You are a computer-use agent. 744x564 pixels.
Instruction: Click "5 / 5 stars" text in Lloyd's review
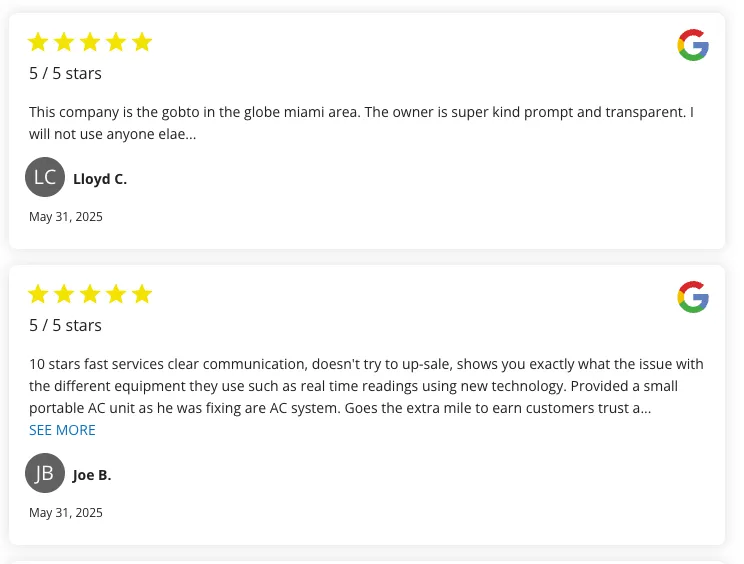(x=65, y=73)
